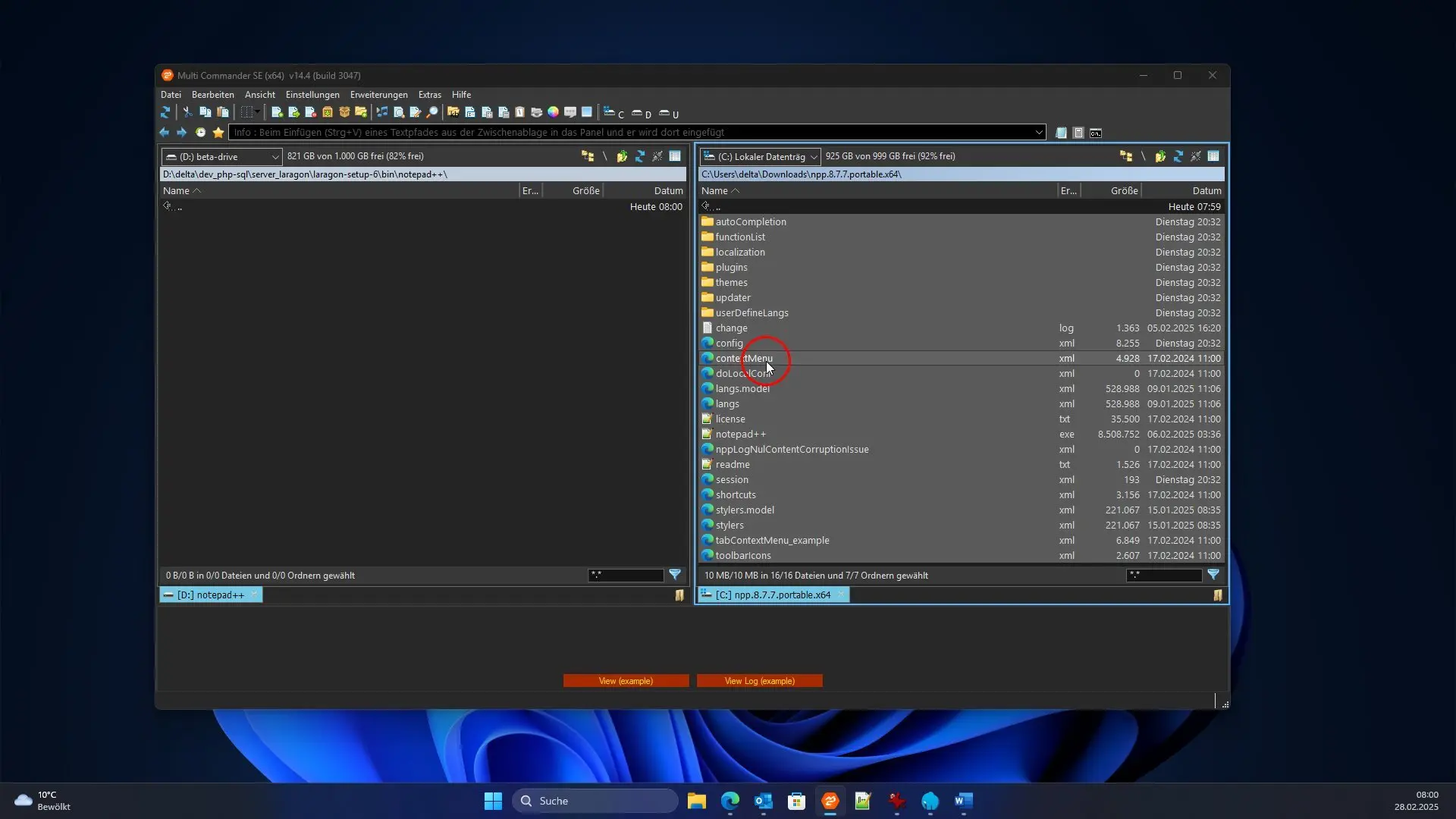The width and height of the screenshot is (1456, 819).
Task: Show folder tree in left panel
Action: tap(587, 156)
